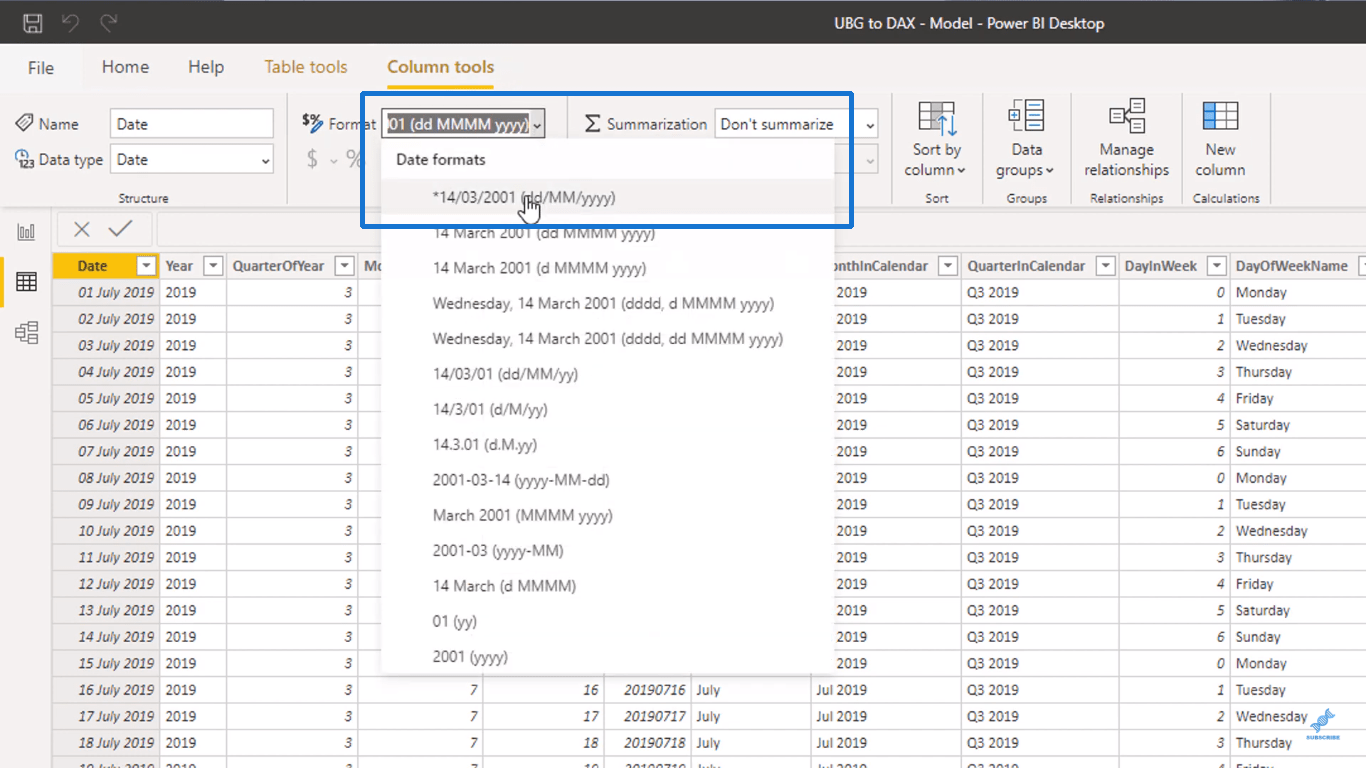Click the Saturday cell in 06 July row
The width and height of the screenshot is (1366, 768).
coord(1298,425)
